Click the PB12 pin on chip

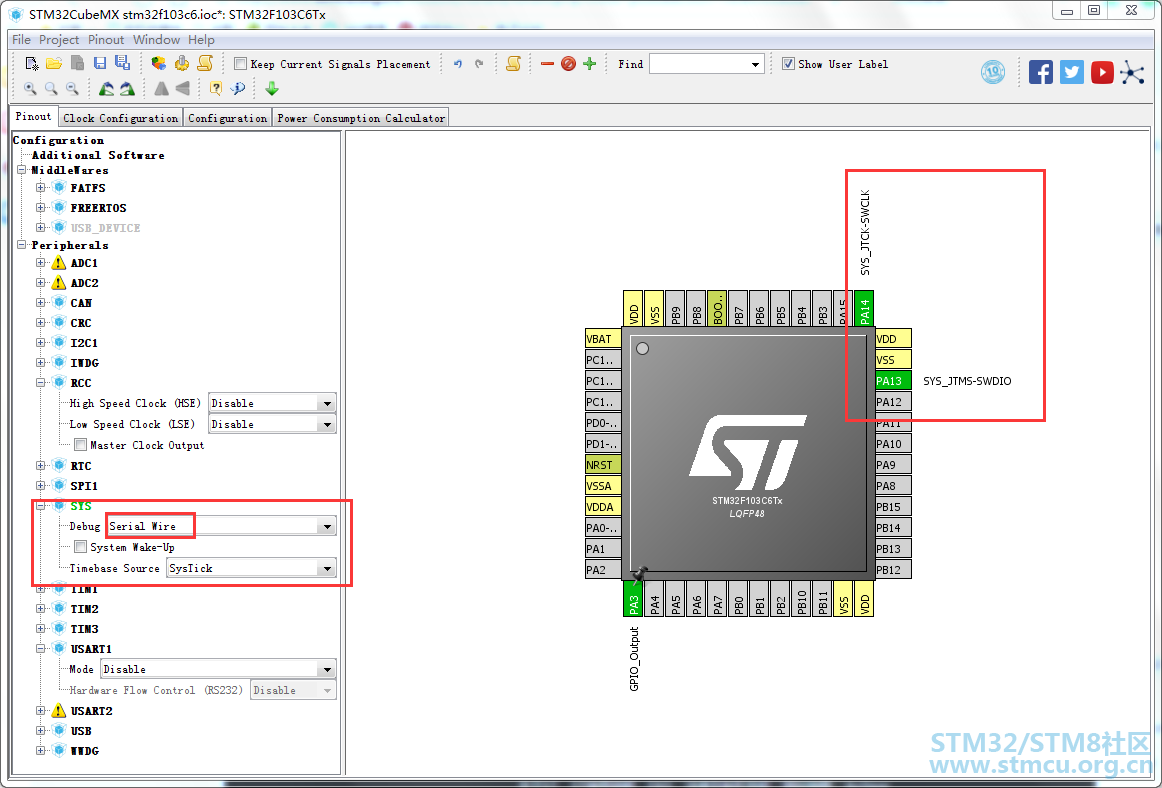(x=893, y=570)
